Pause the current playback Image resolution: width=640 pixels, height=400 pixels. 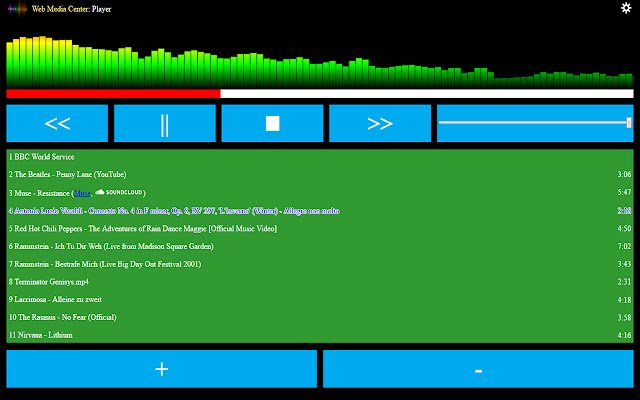[165, 123]
